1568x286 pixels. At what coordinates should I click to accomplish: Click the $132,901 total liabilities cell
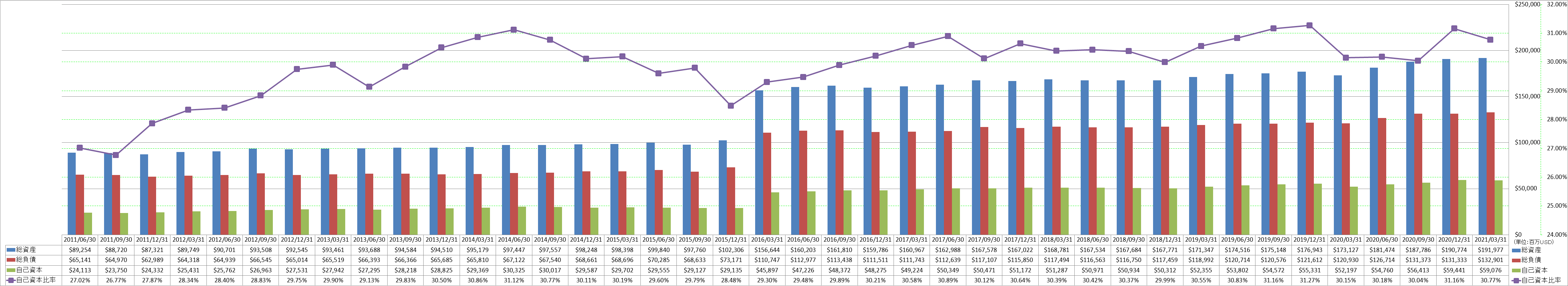pyautogui.click(x=1491, y=260)
